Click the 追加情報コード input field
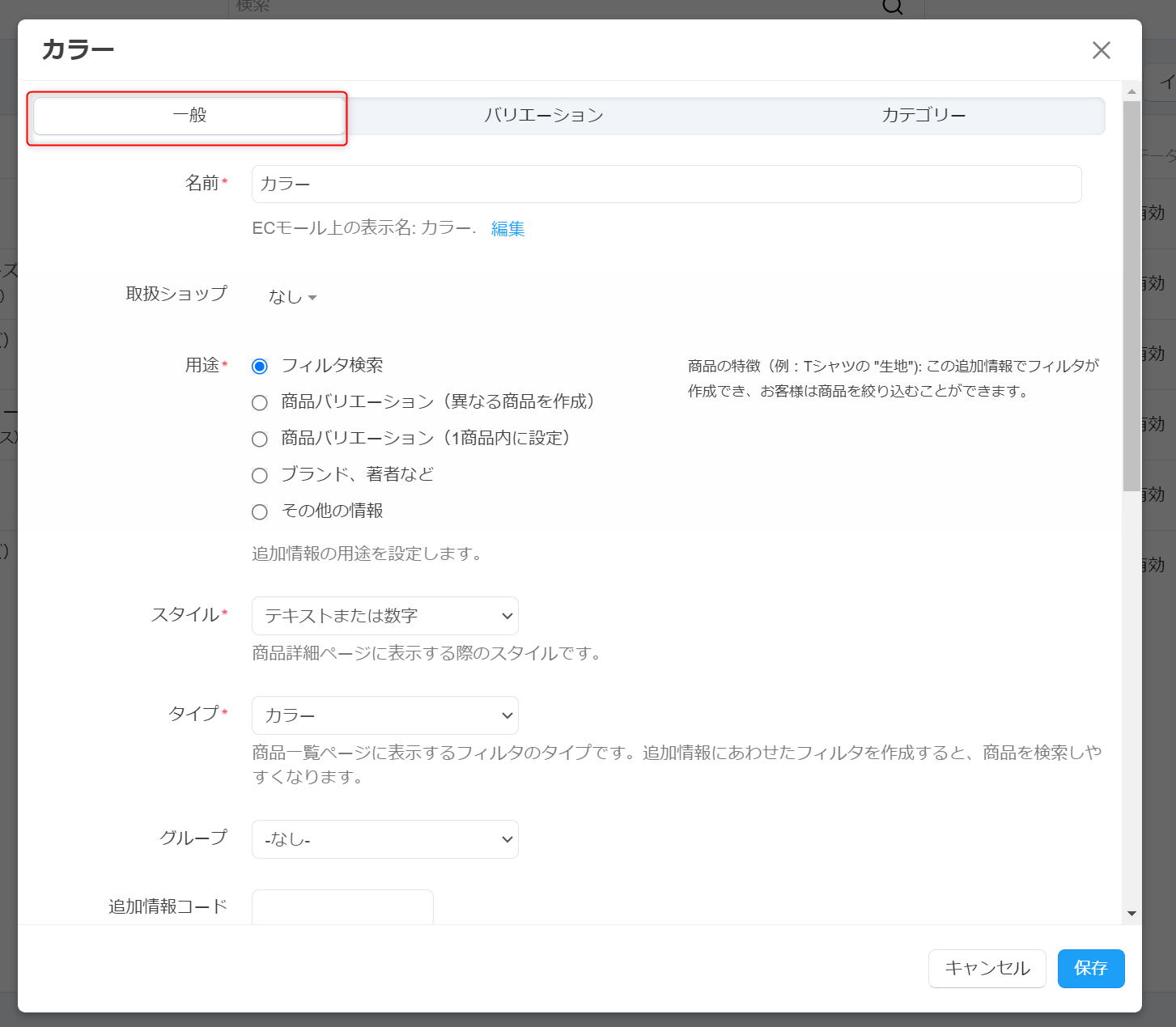Screen dimensions: 1176x1027 342,907
